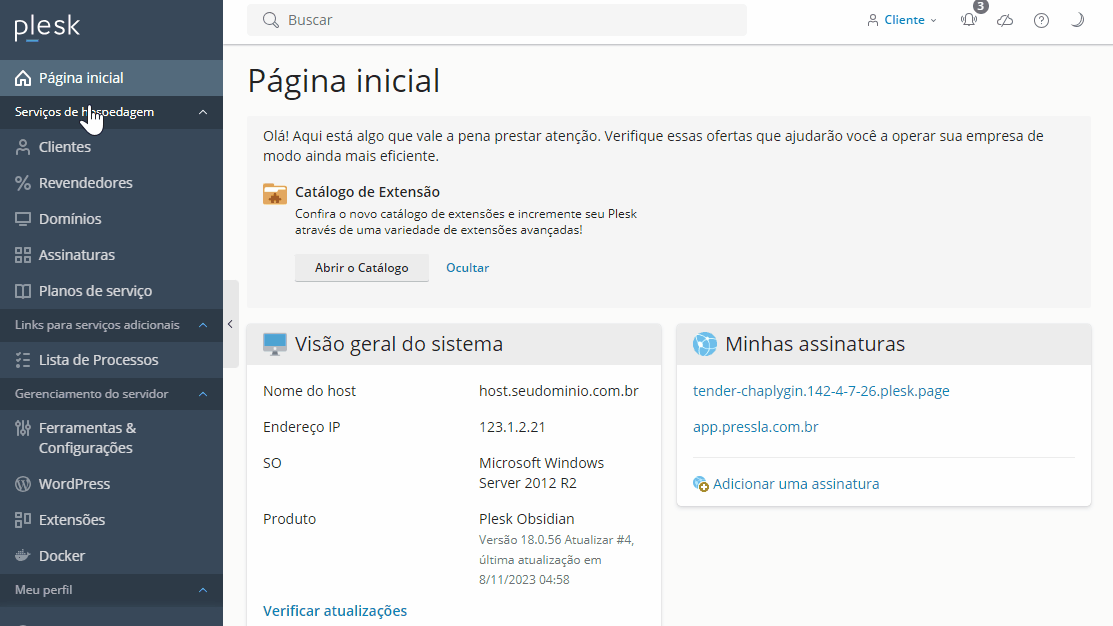
Task: Open the help question mark icon
Action: (x=1041, y=20)
